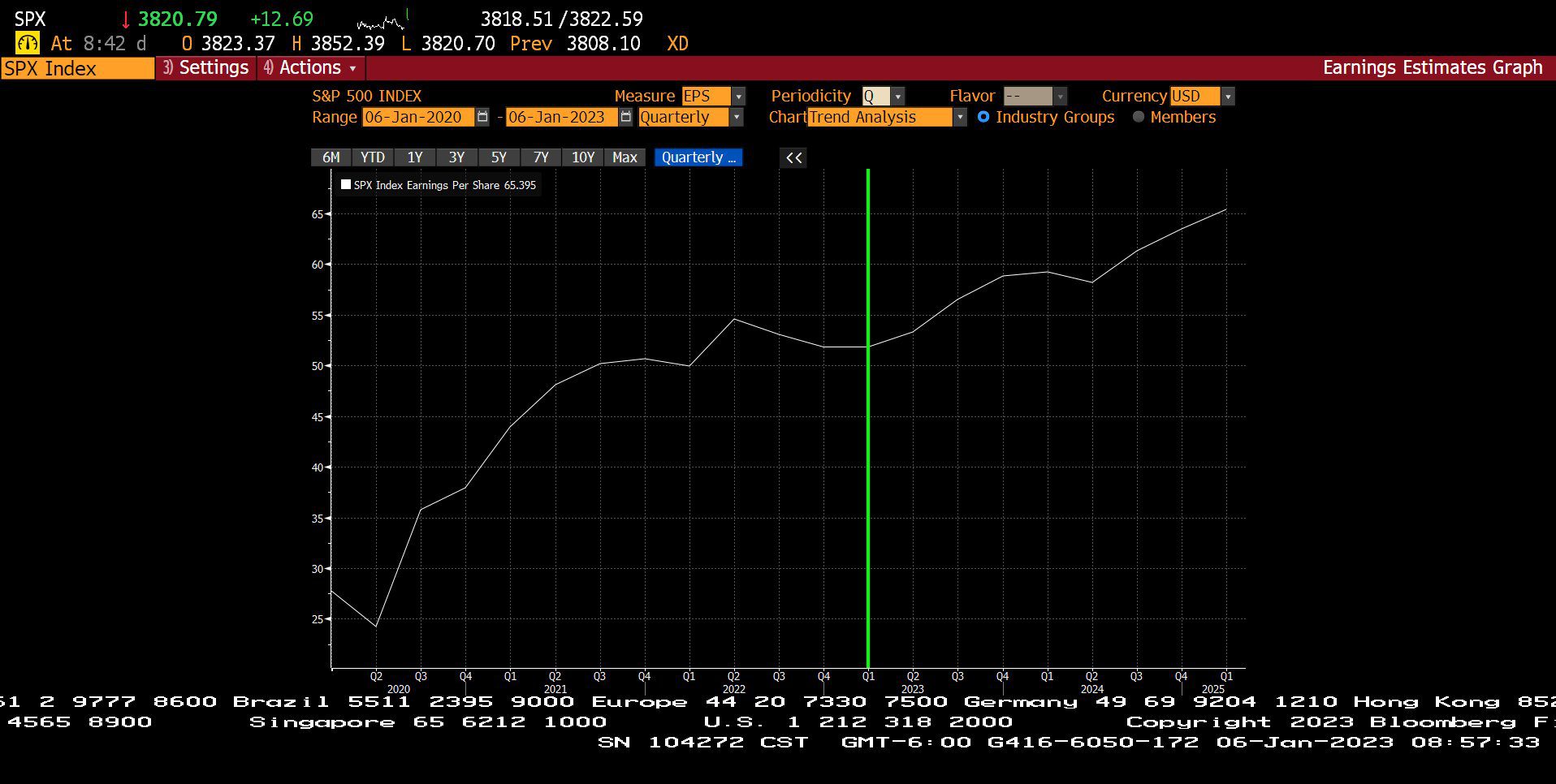The height and width of the screenshot is (784, 1556).
Task: Select the YTD range tab
Action: point(373,157)
